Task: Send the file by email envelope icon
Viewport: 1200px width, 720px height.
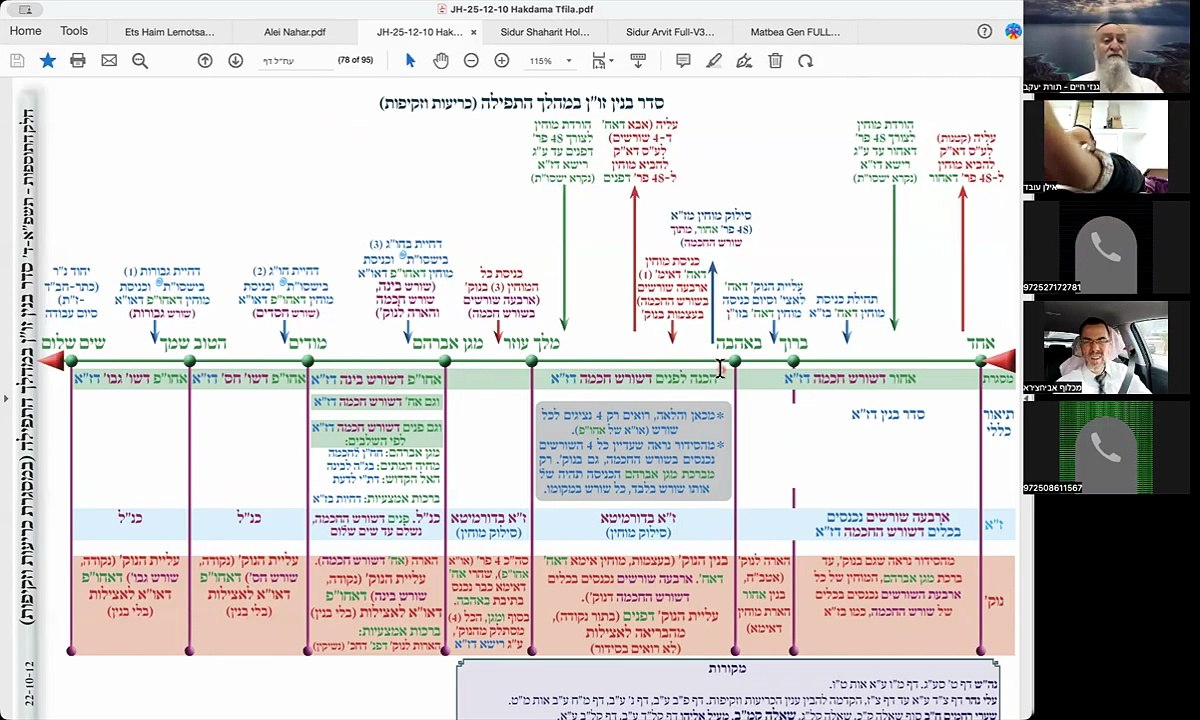Action: [x=109, y=61]
